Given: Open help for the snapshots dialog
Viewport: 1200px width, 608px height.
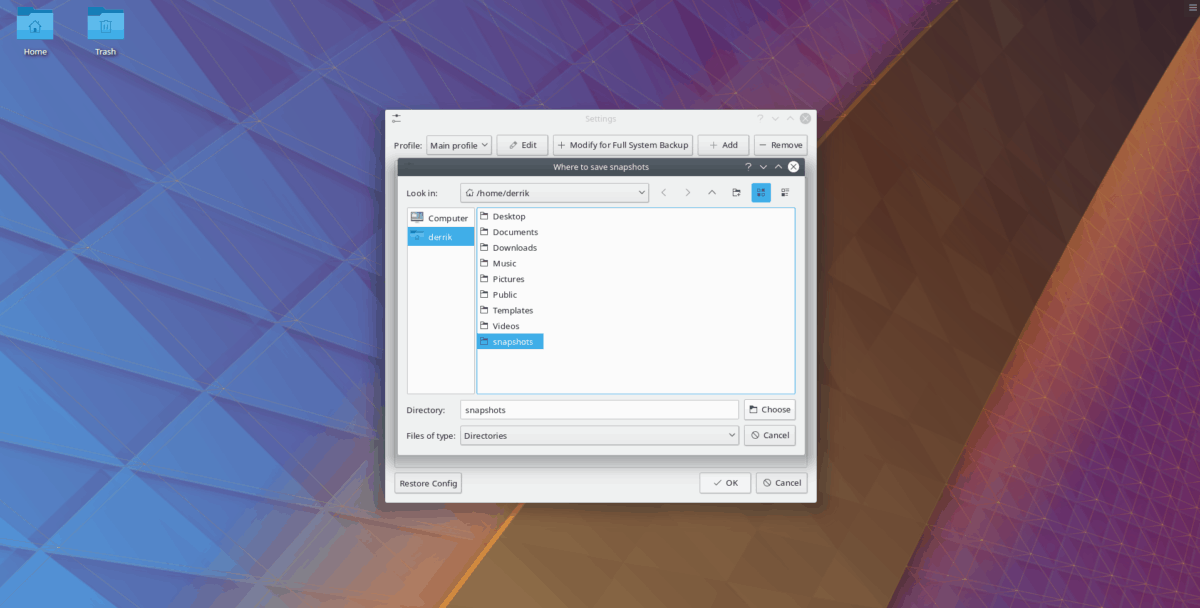Looking at the screenshot, I should point(748,166).
